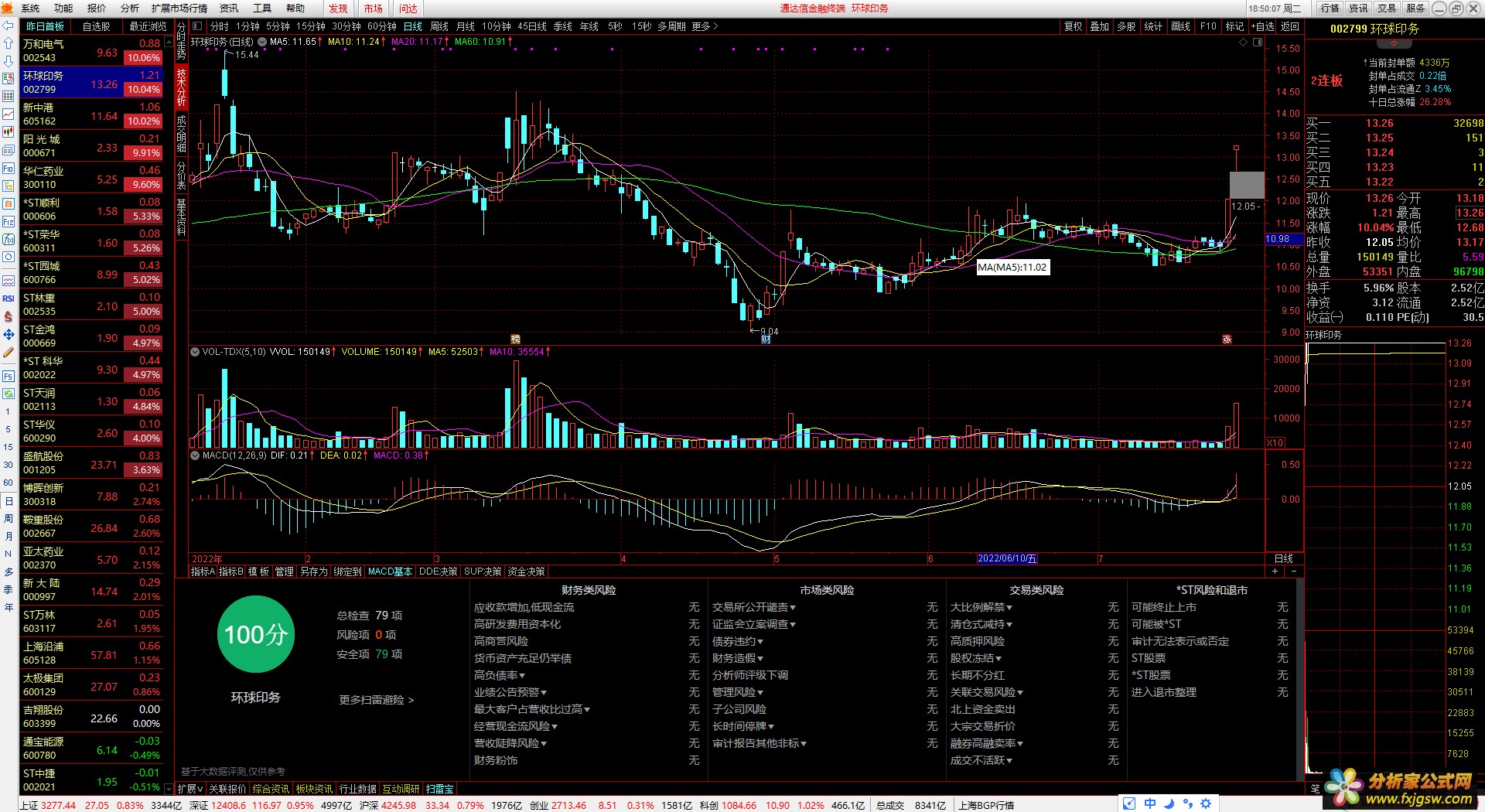Expand the 扩展 dropdown at the bottom
This screenshot has width=1485, height=812.
(x=190, y=789)
